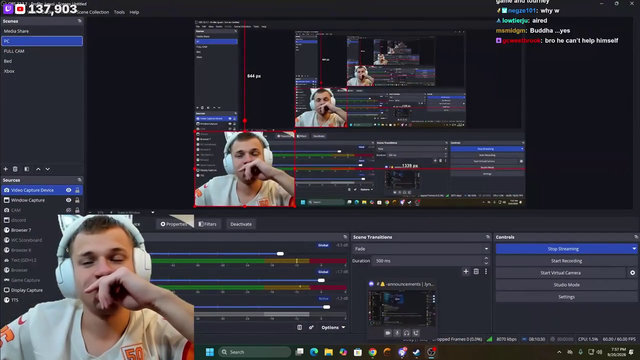The image size is (640, 360).
Task: Click Start Virtual Camera button
Action: [560, 273]
